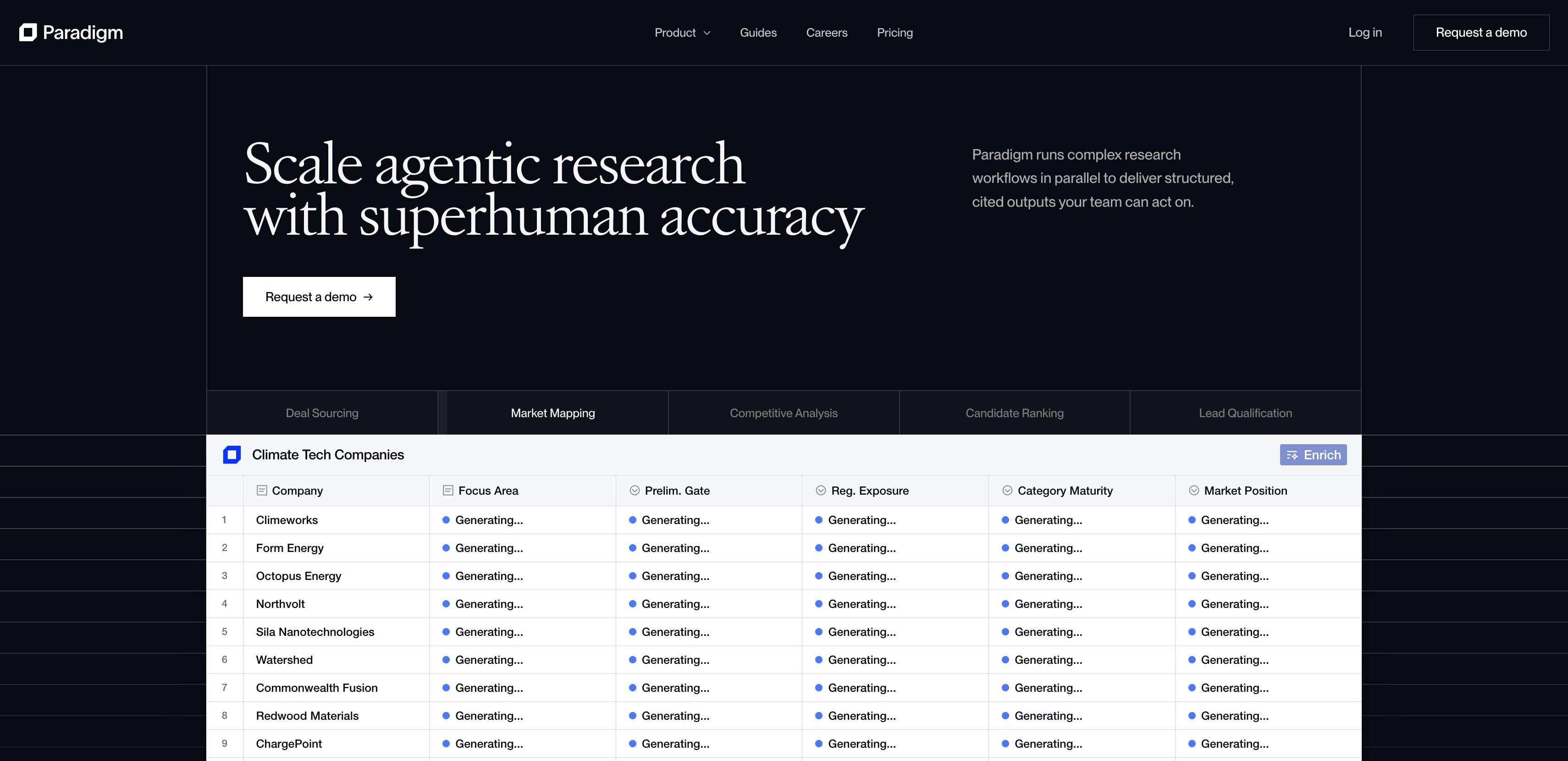
Task: Select the Form Energy company cell
Action: [336, 548]
